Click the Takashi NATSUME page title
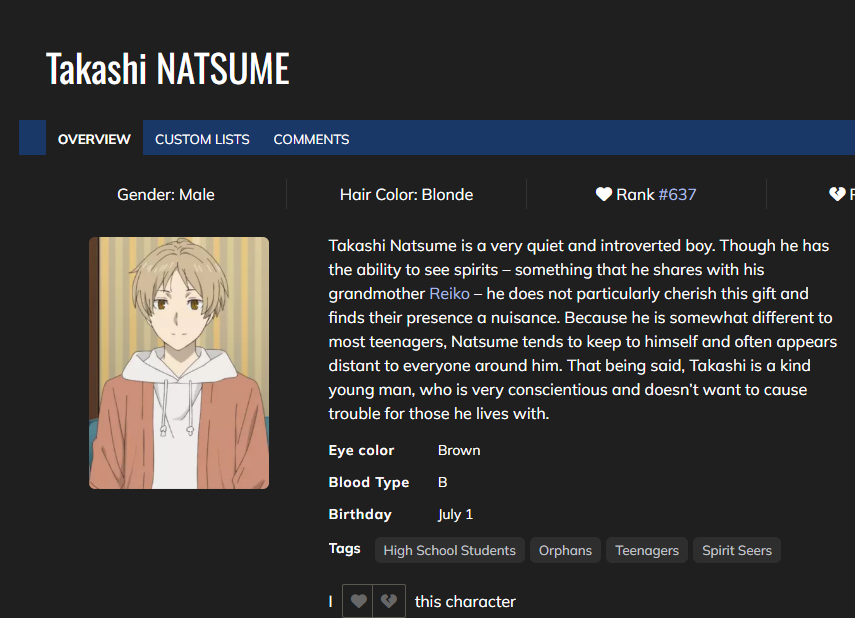The width and height of the screenshot is (855, 618). pyautogui.click(x=168, y=69)
